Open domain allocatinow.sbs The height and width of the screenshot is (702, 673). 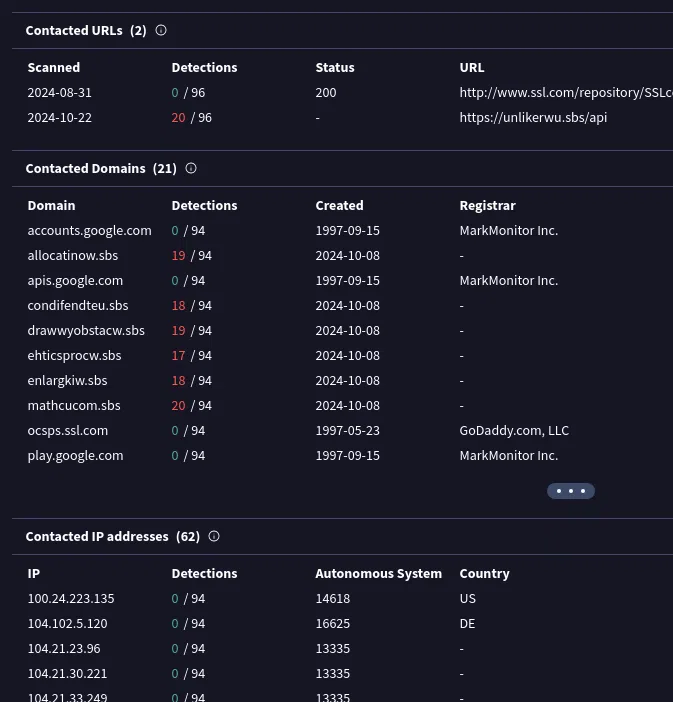[73, 256]
